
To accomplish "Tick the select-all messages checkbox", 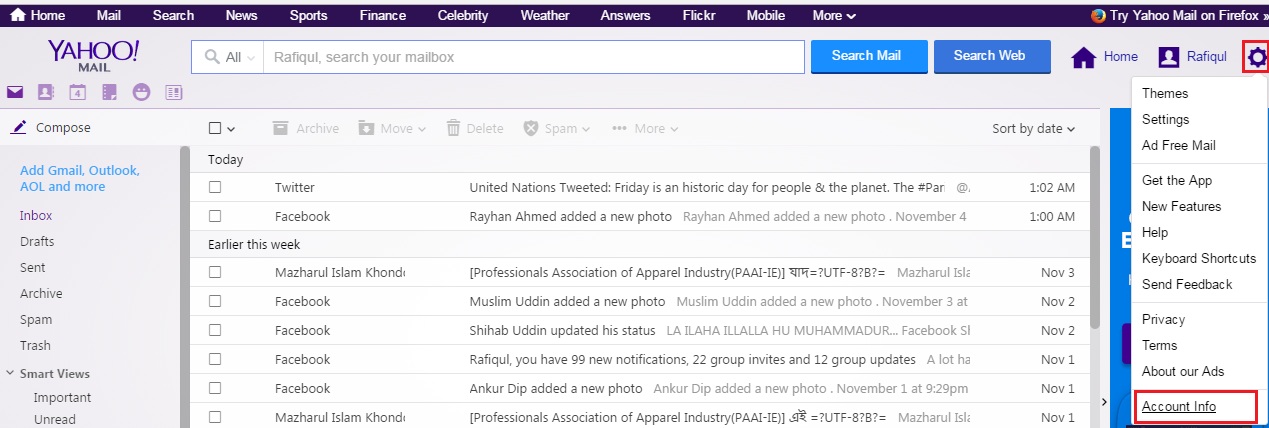I will click(x=214, y=128).
